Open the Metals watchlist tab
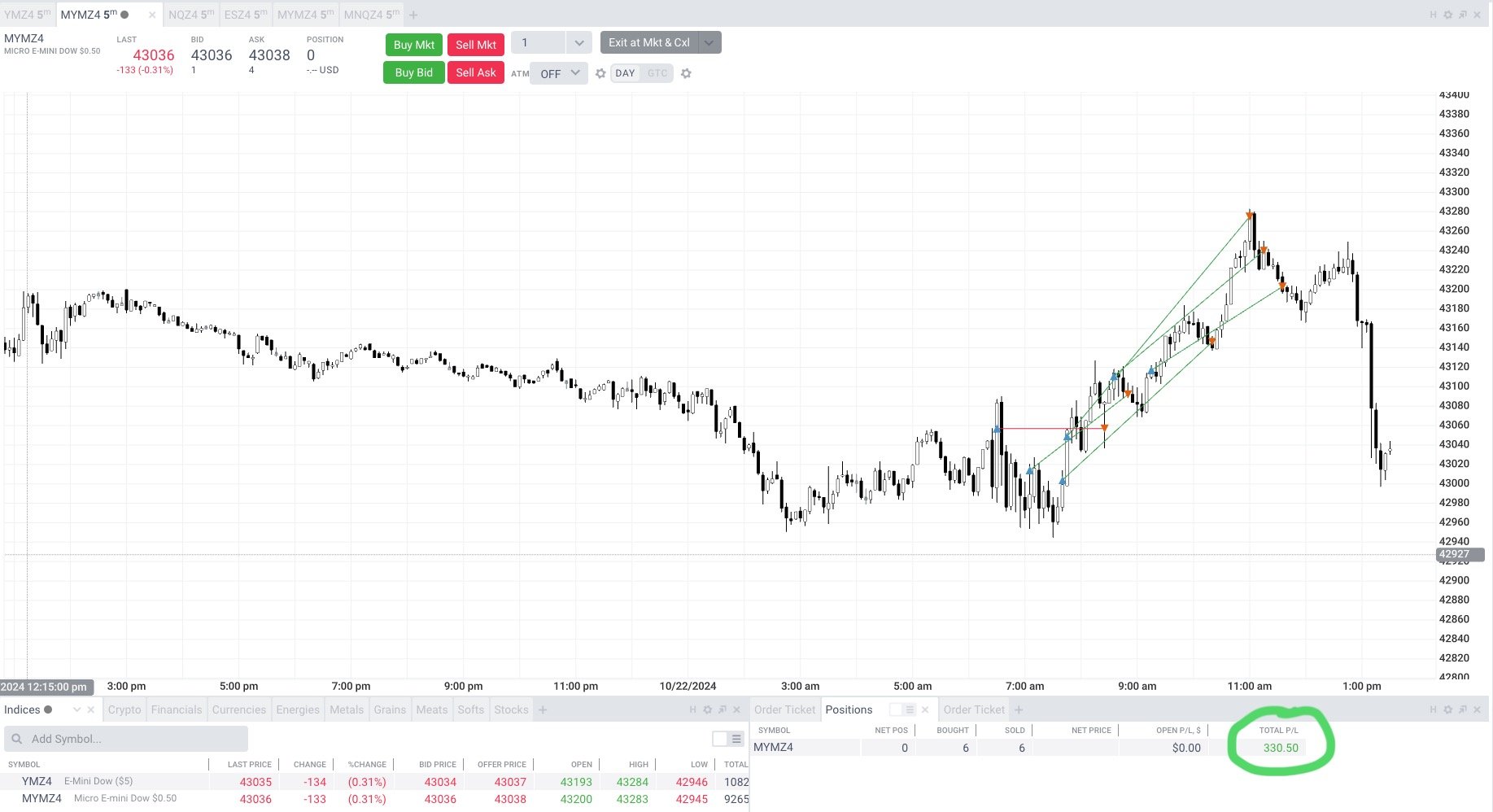The image size is (1493, 812). (x=347, y=709)
